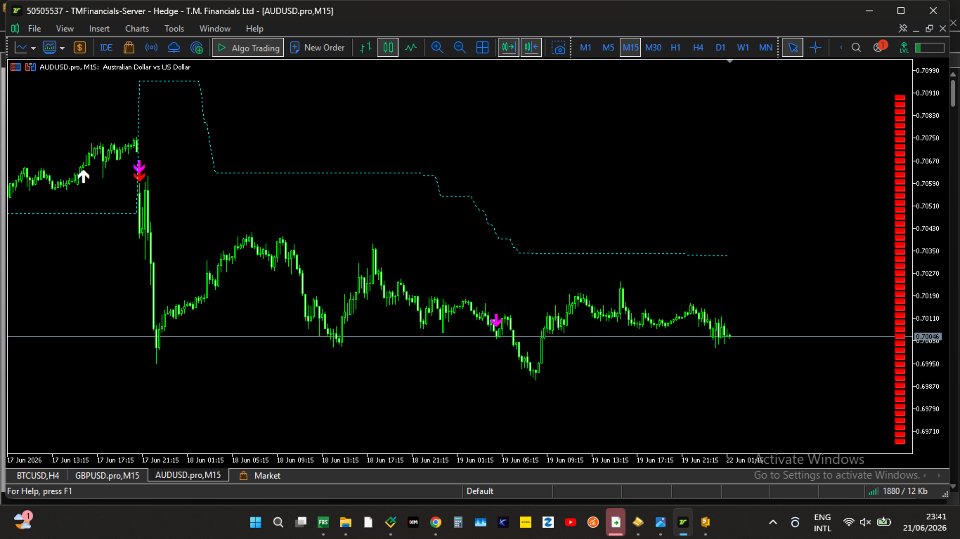Click the depth of market icon by AUDUSD title

coord(30,67)
